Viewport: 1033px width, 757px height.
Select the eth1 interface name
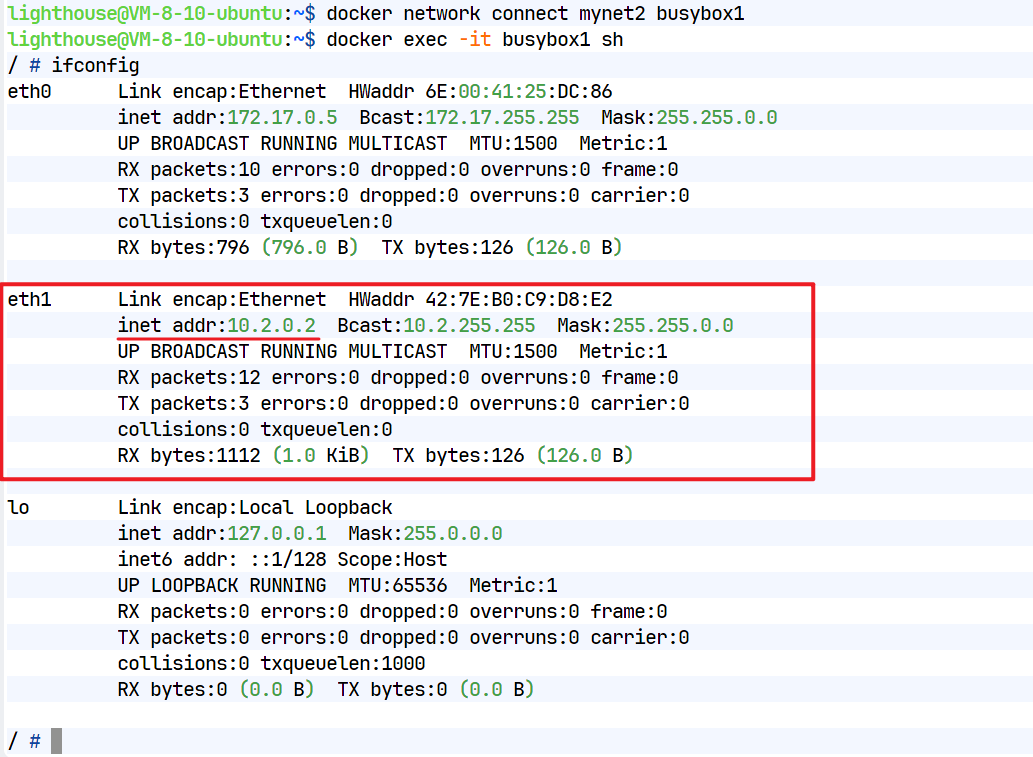pyautogui.click(x=29, y=300)
